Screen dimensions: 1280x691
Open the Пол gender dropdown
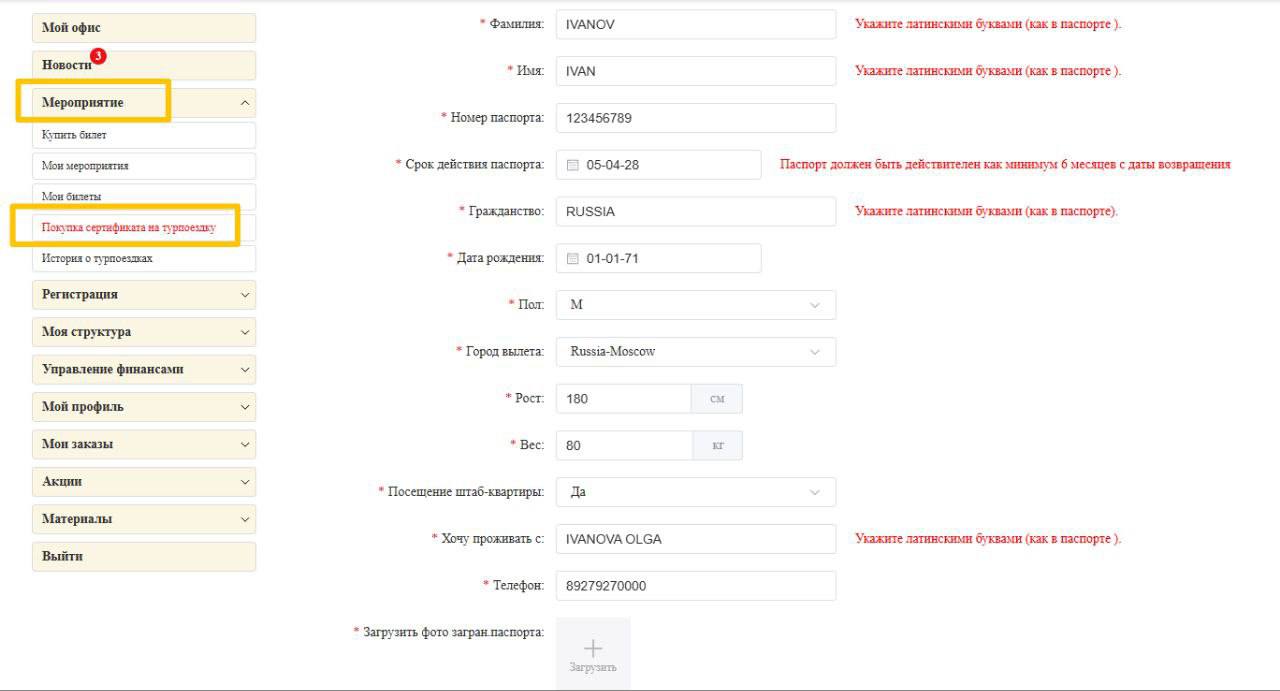click(695, 305)
